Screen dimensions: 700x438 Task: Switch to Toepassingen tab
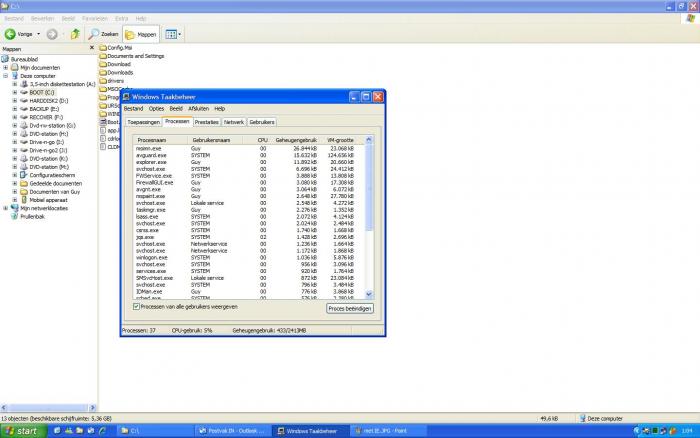tap(143, 122)
